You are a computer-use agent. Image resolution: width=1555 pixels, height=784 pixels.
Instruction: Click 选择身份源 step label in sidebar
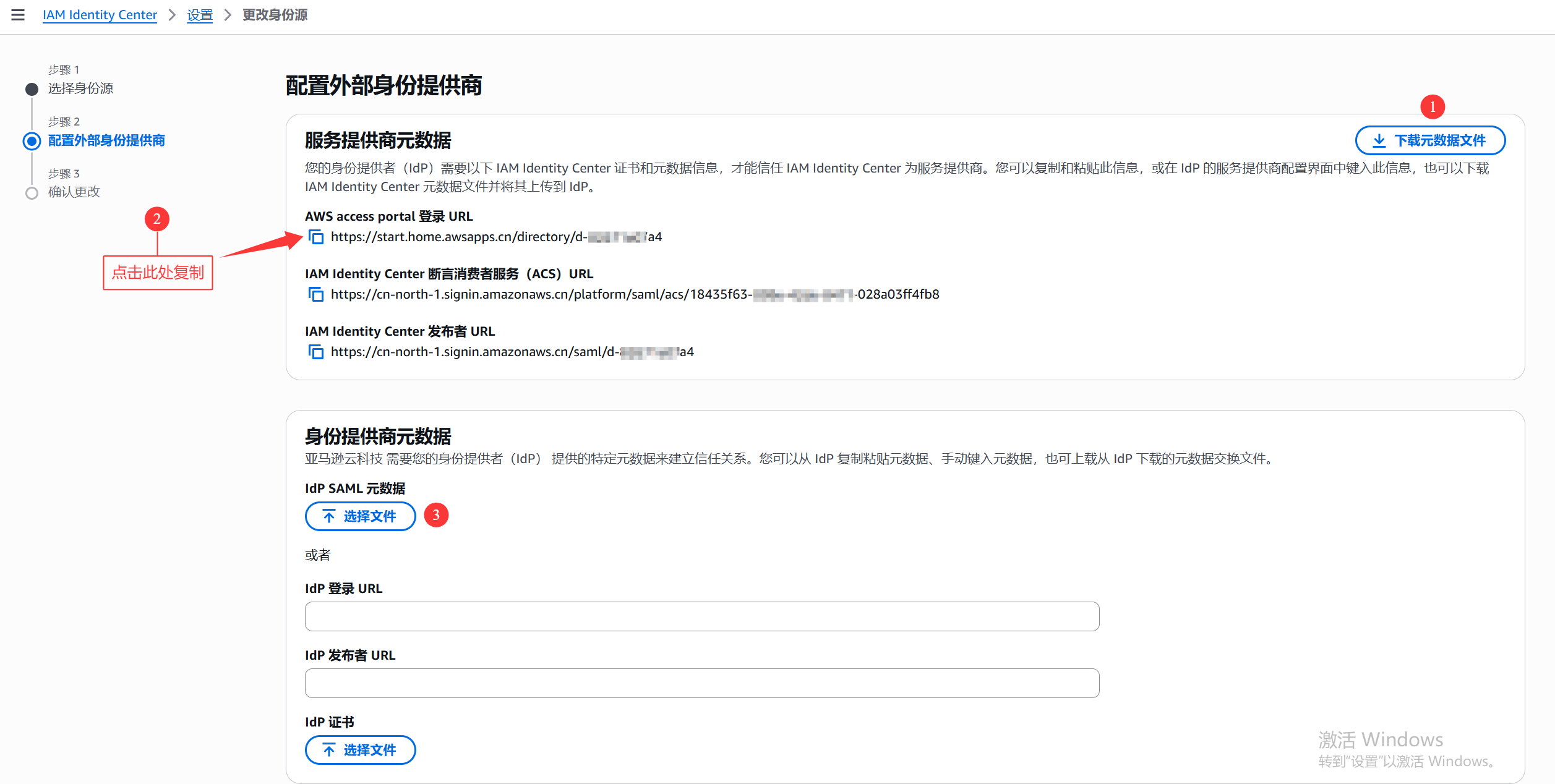click(x=80, y=88)
